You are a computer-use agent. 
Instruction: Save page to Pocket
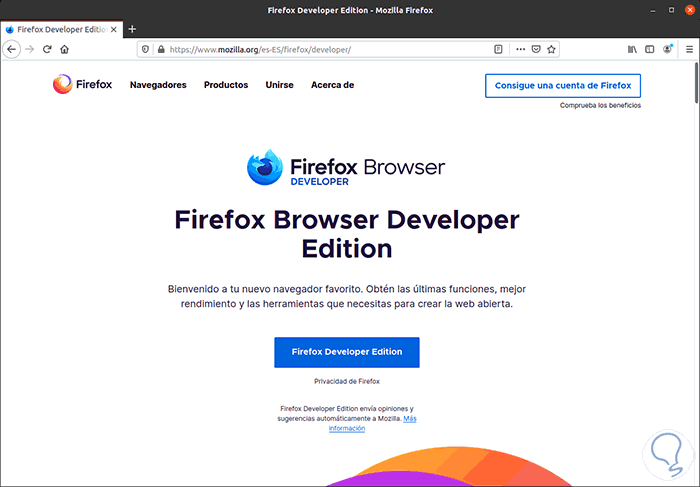(536, 50)
